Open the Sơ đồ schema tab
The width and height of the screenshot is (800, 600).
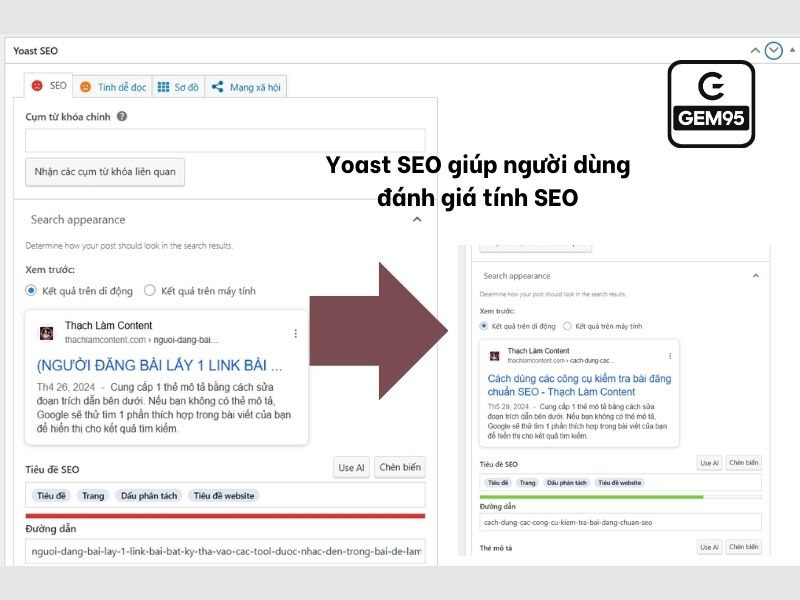coord(179,87)
